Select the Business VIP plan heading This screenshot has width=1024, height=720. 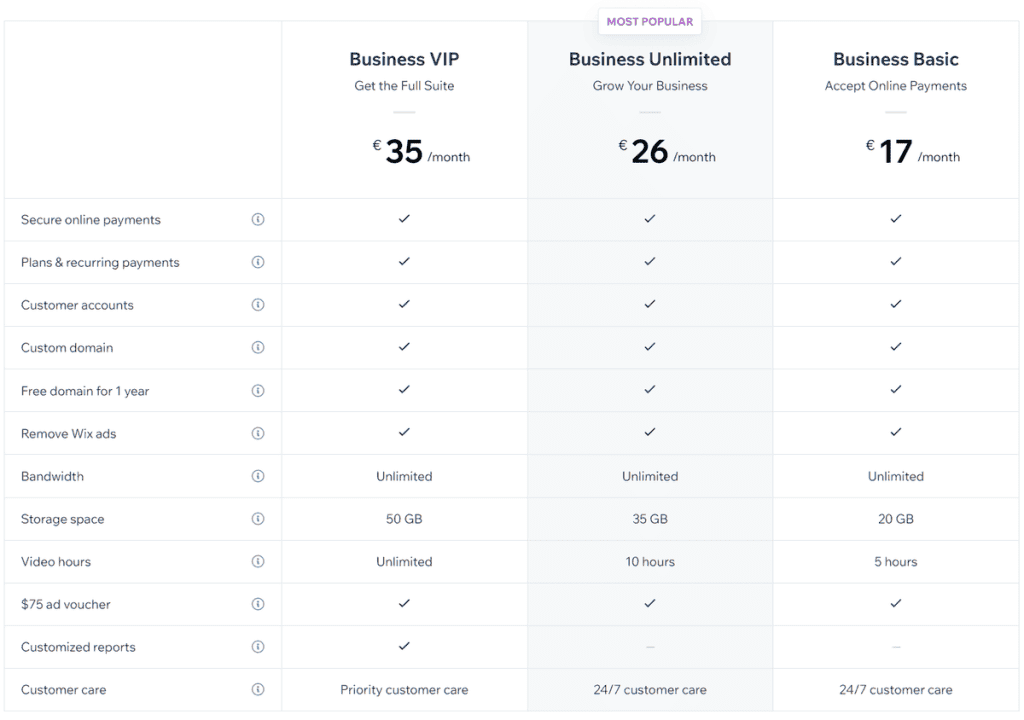[404, 59]
